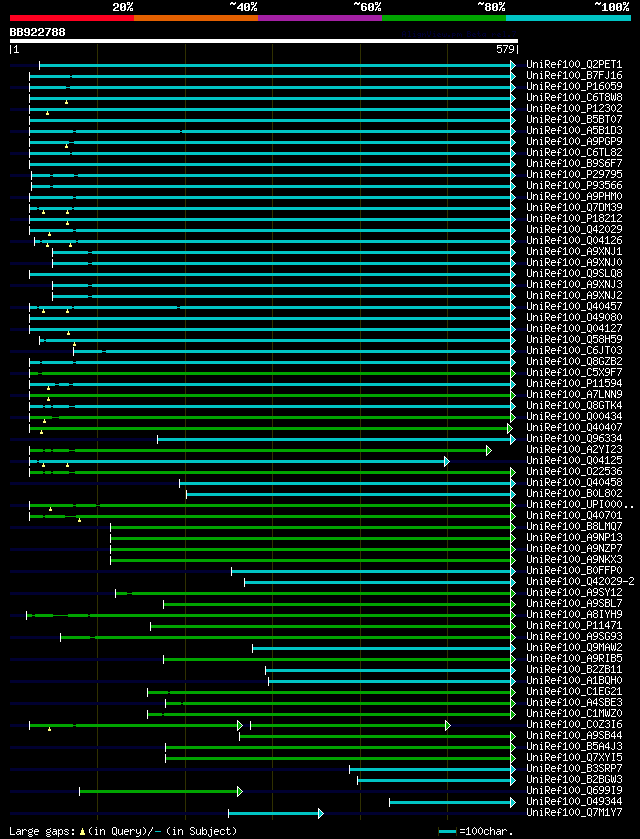
Task: Click the green ~80% identity legend segment
Action: (x=444, y=18)
